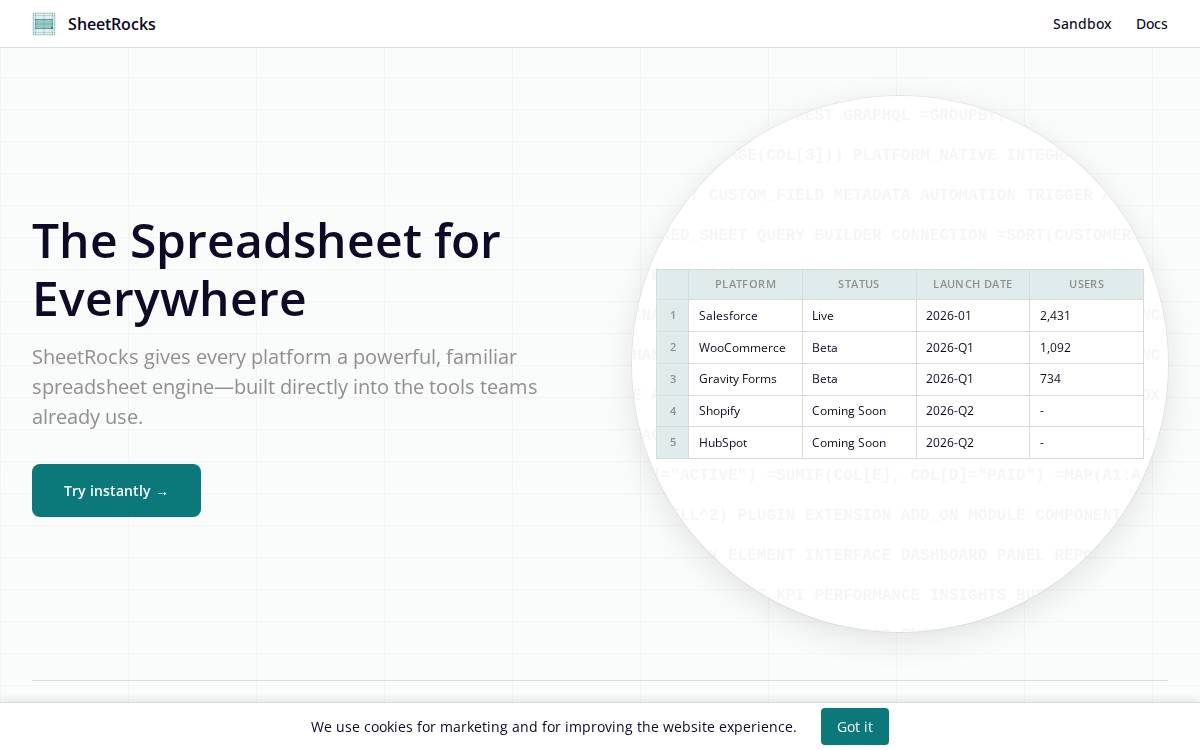The image size is (1200, 750).
Task: Select the PLATFORM column header
Action: coord(745,284)
